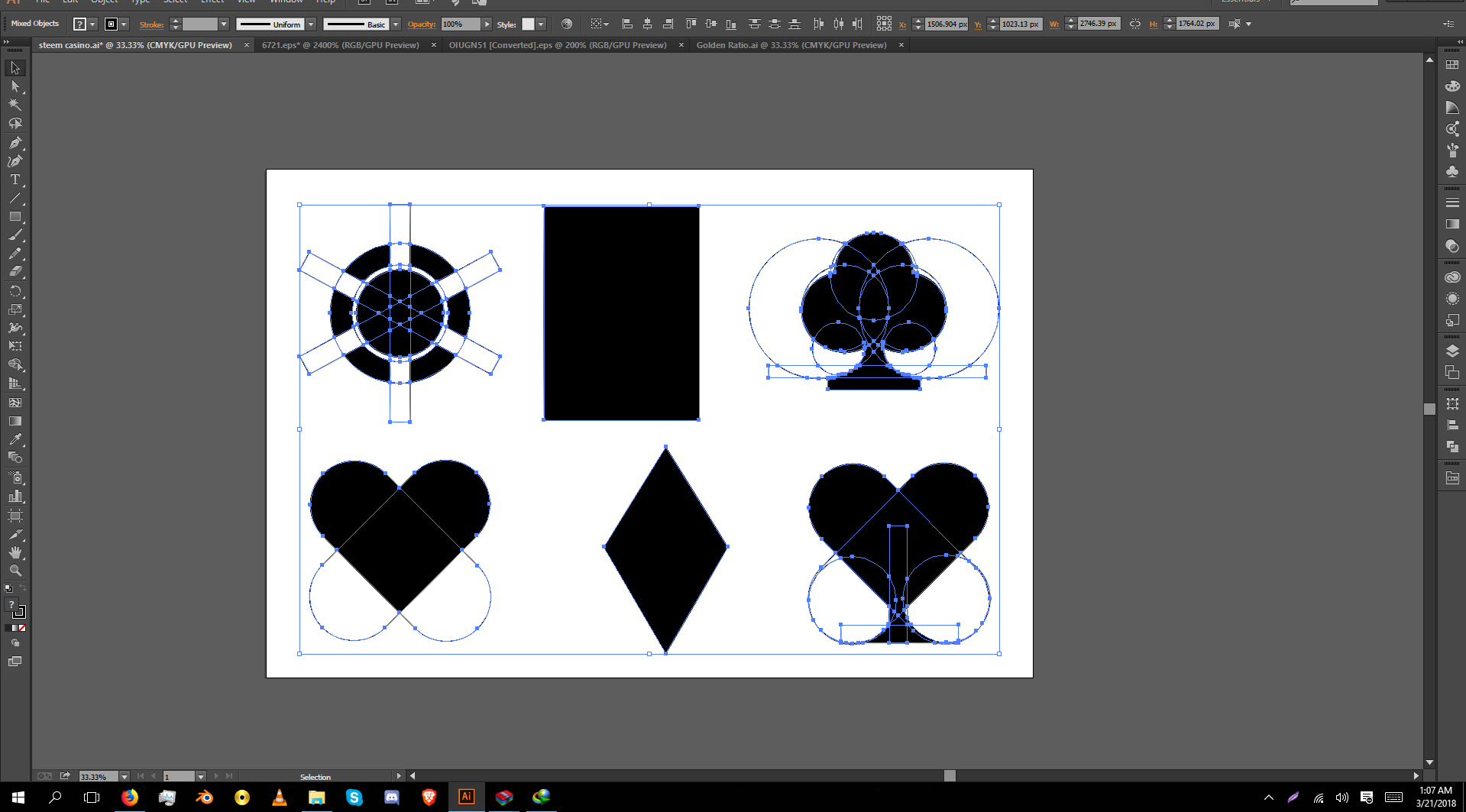
Task: Click the Fill swatch in the toolbox
Action: [x=11, y=605]
